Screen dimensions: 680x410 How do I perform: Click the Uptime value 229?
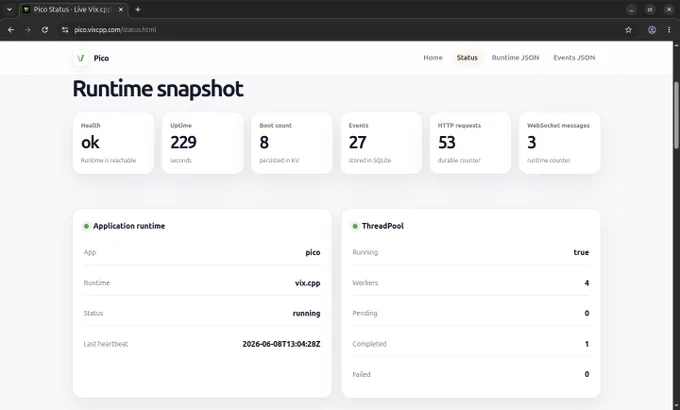pos(183,142)
